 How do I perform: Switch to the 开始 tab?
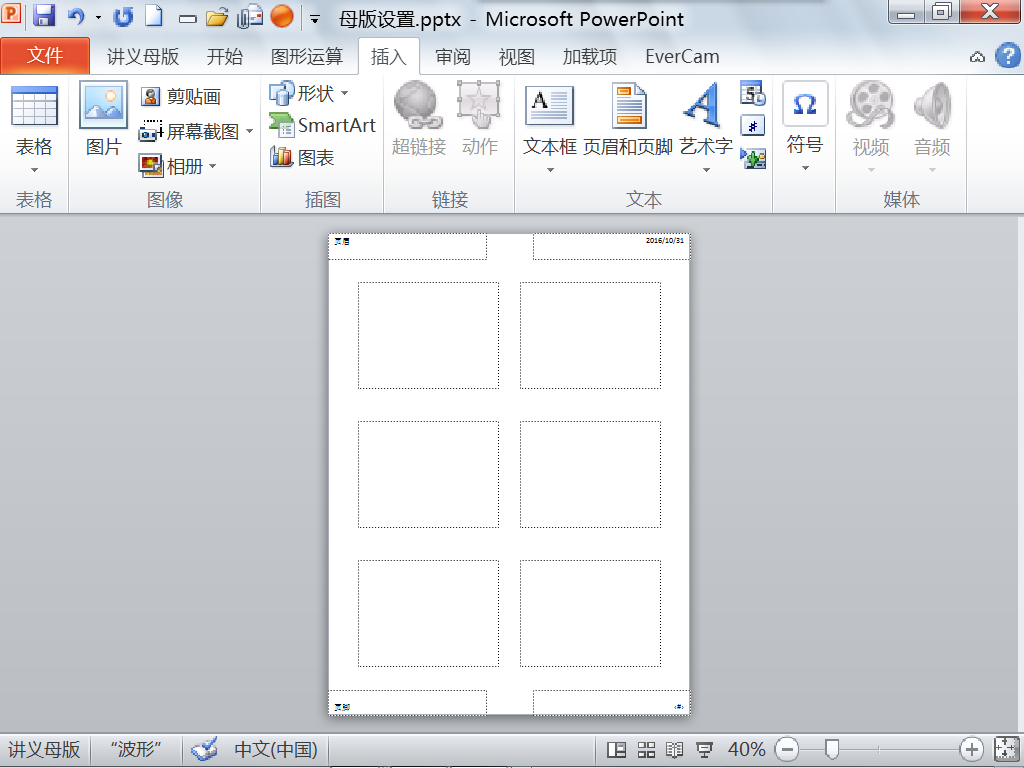click(x=225, y=57)
